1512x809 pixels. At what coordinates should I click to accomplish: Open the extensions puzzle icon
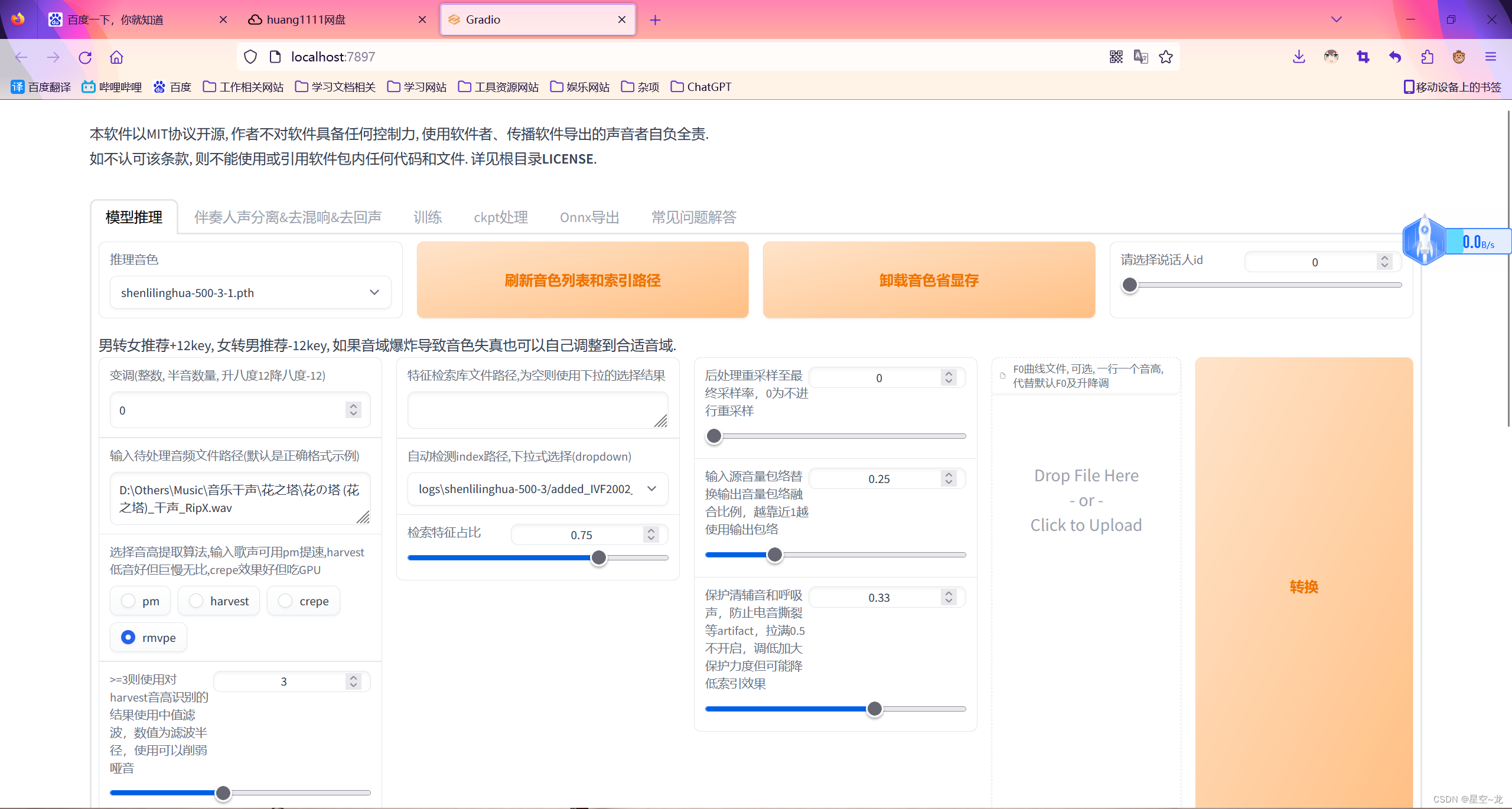tap(1427, 57)
